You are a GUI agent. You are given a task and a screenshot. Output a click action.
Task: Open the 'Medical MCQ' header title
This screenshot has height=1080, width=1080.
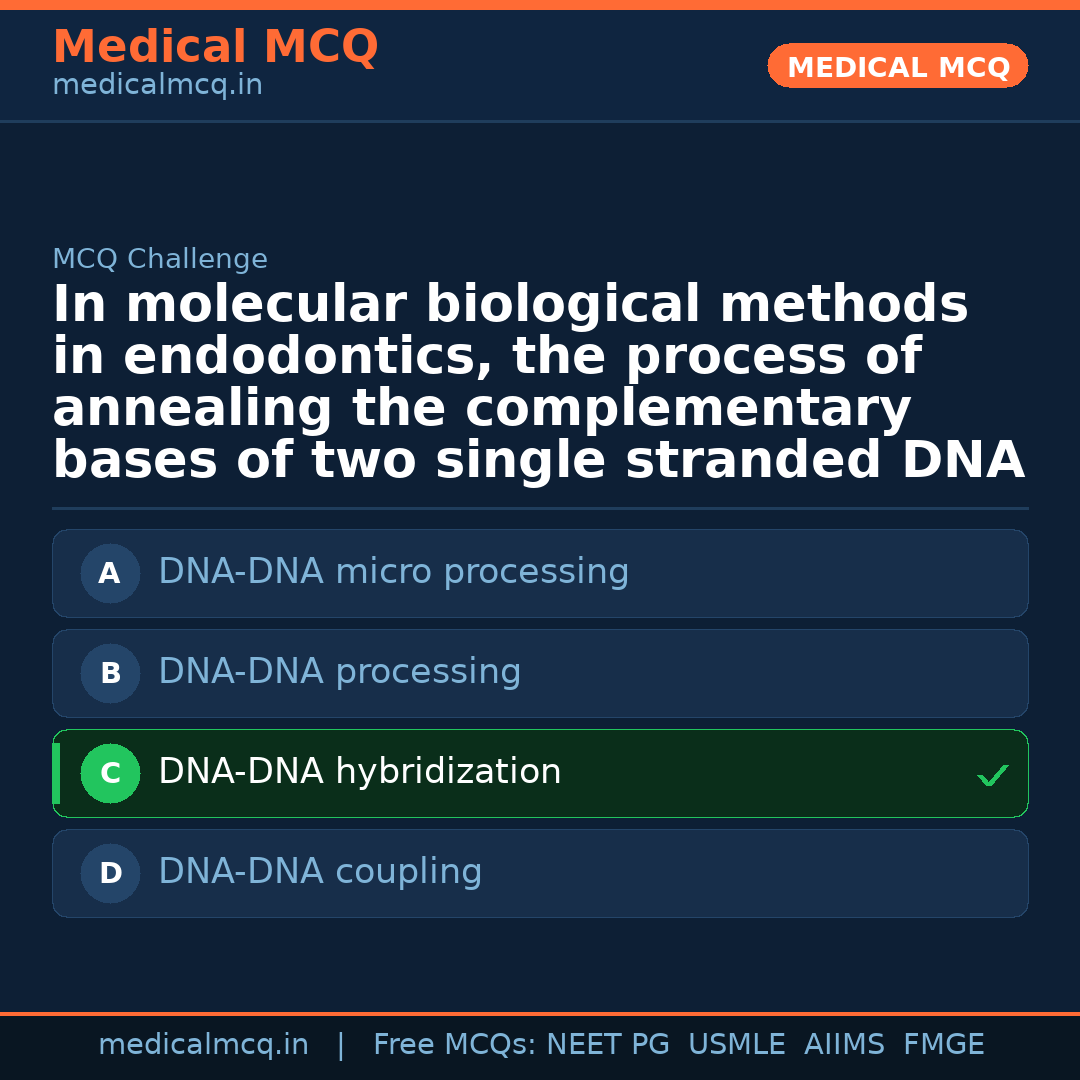point(215,47)
